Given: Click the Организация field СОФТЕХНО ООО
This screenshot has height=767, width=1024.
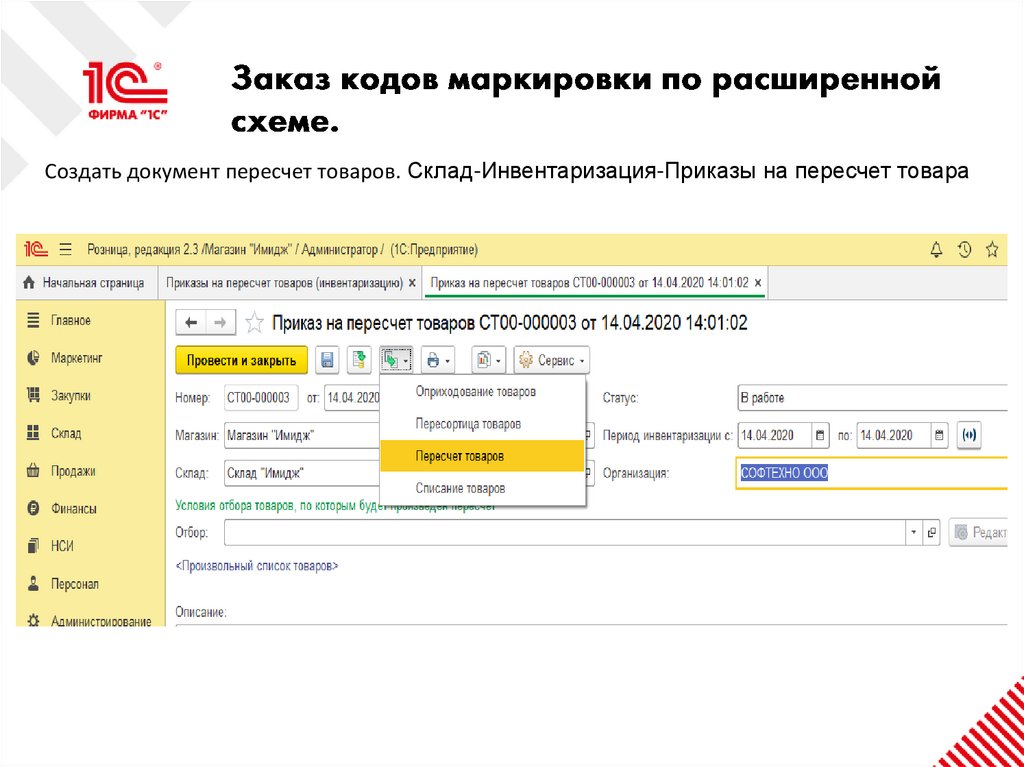Looking at the screenshot, I should [872, 474].
